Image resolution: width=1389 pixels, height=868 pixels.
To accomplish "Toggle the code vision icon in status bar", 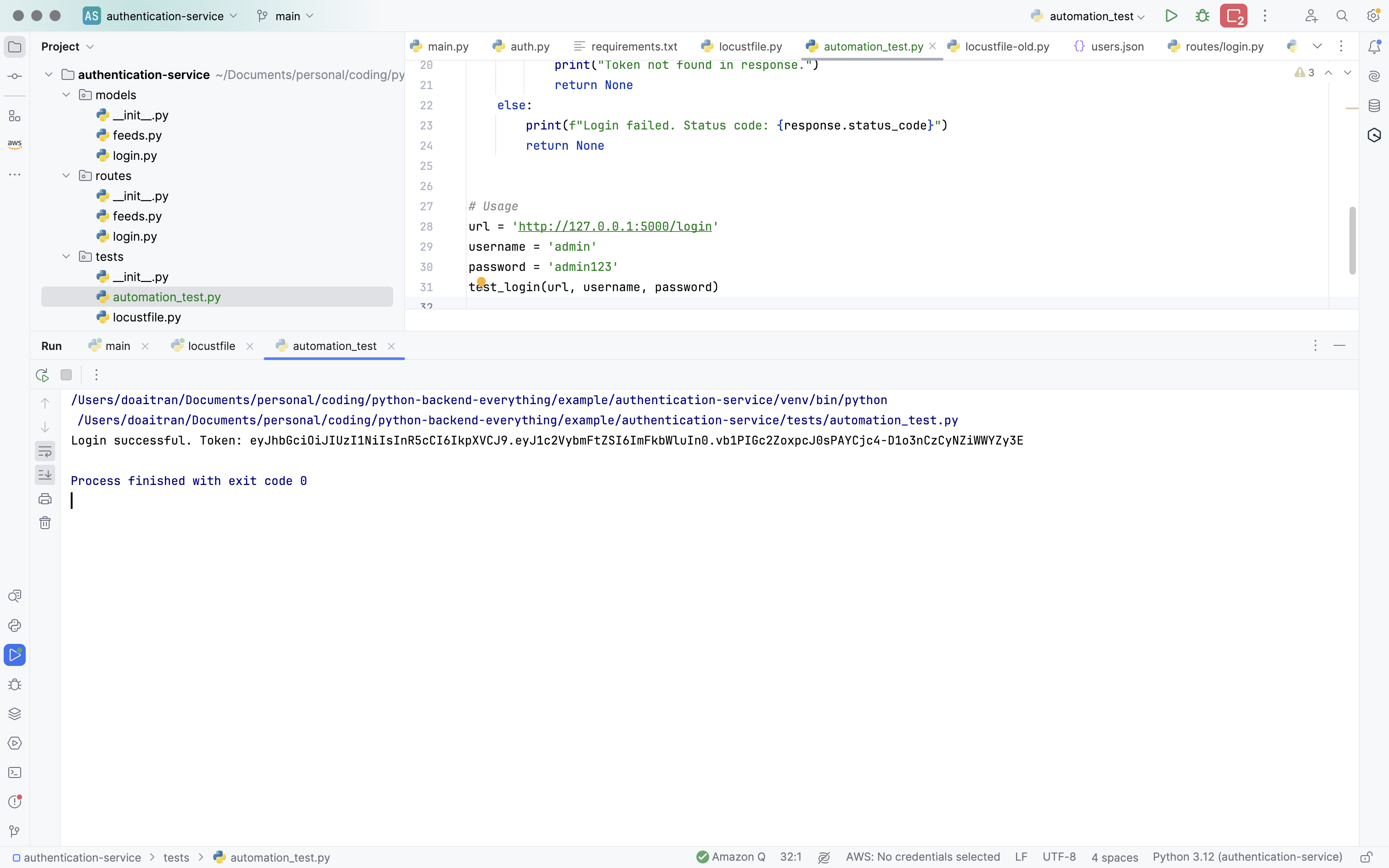I will [824, 857].
